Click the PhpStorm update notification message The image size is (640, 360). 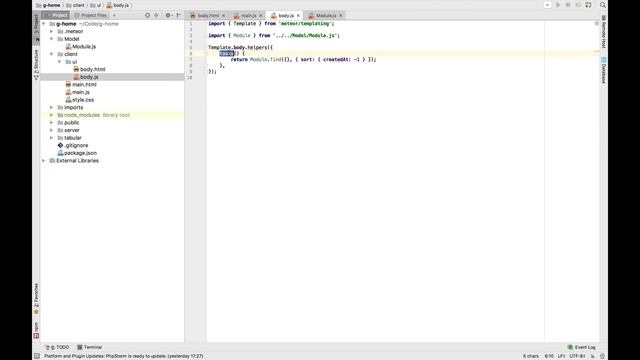coord(124,356)
